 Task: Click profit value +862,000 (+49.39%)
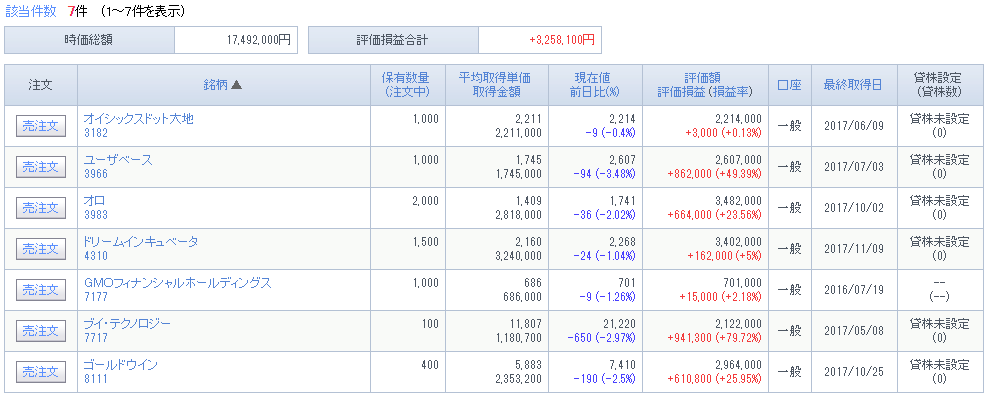pyautogui.click(x=714, y=174)
